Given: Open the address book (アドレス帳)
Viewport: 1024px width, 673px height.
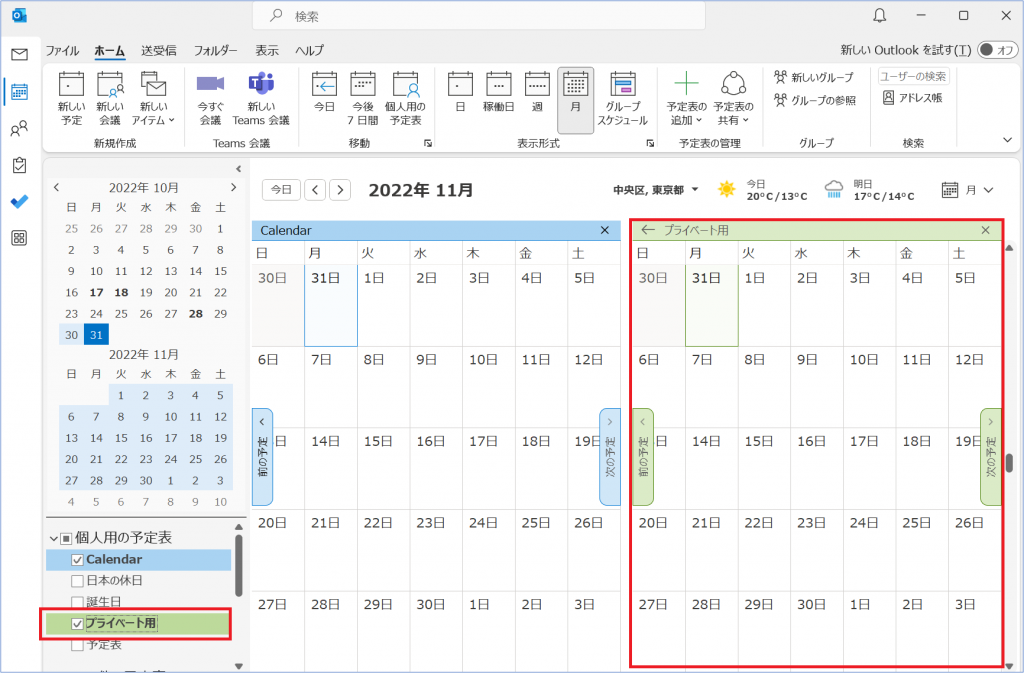Looking at the screenshot, I should 913,98.
